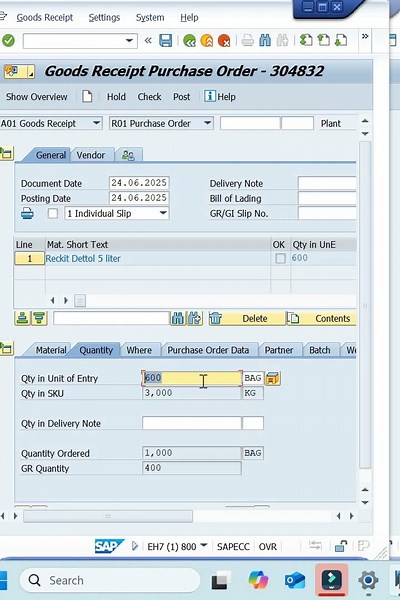Click the Contents button

click(322, 318)
